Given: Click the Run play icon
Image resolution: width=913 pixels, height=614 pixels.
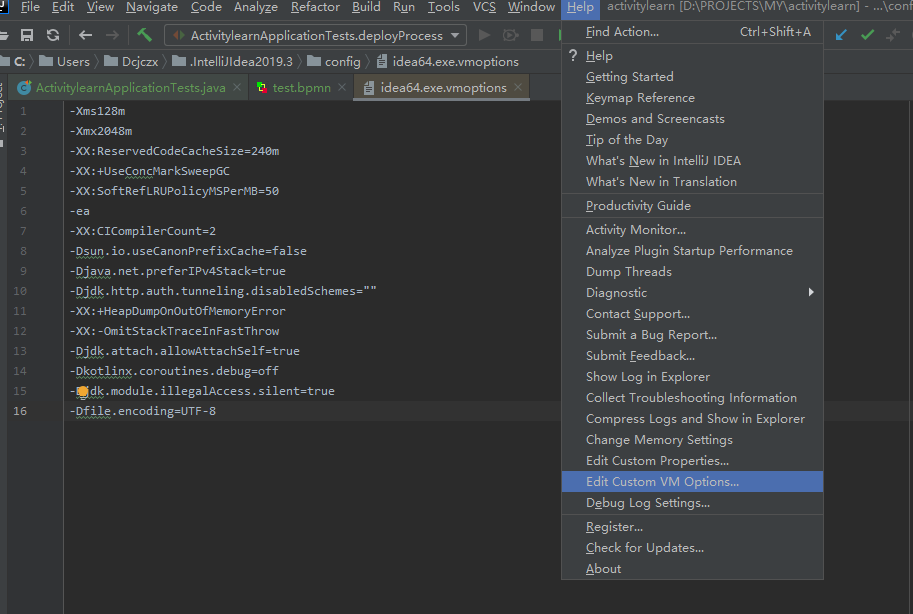Looking at the screenshot, I should point(484,36).
